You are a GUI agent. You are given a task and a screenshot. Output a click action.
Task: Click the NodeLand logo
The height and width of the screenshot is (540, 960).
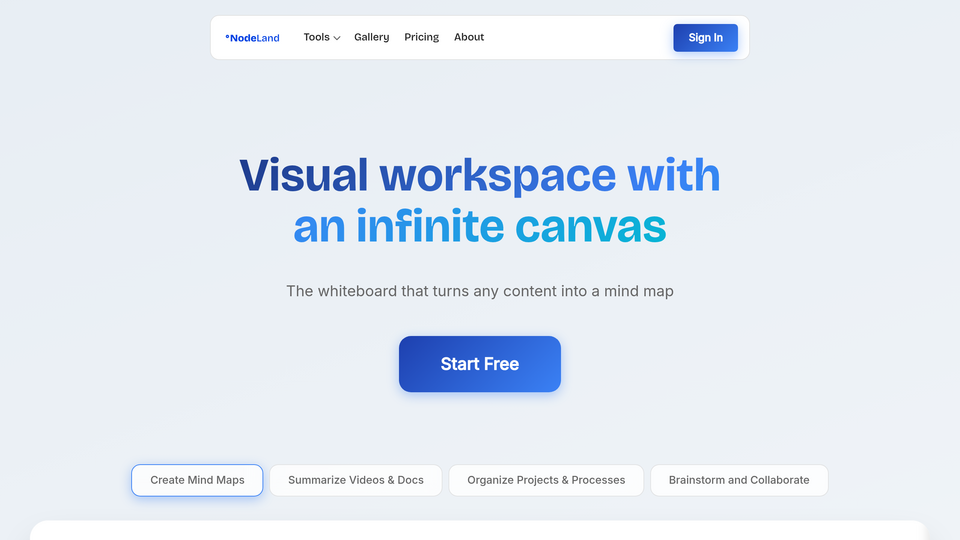click(252, 38)
